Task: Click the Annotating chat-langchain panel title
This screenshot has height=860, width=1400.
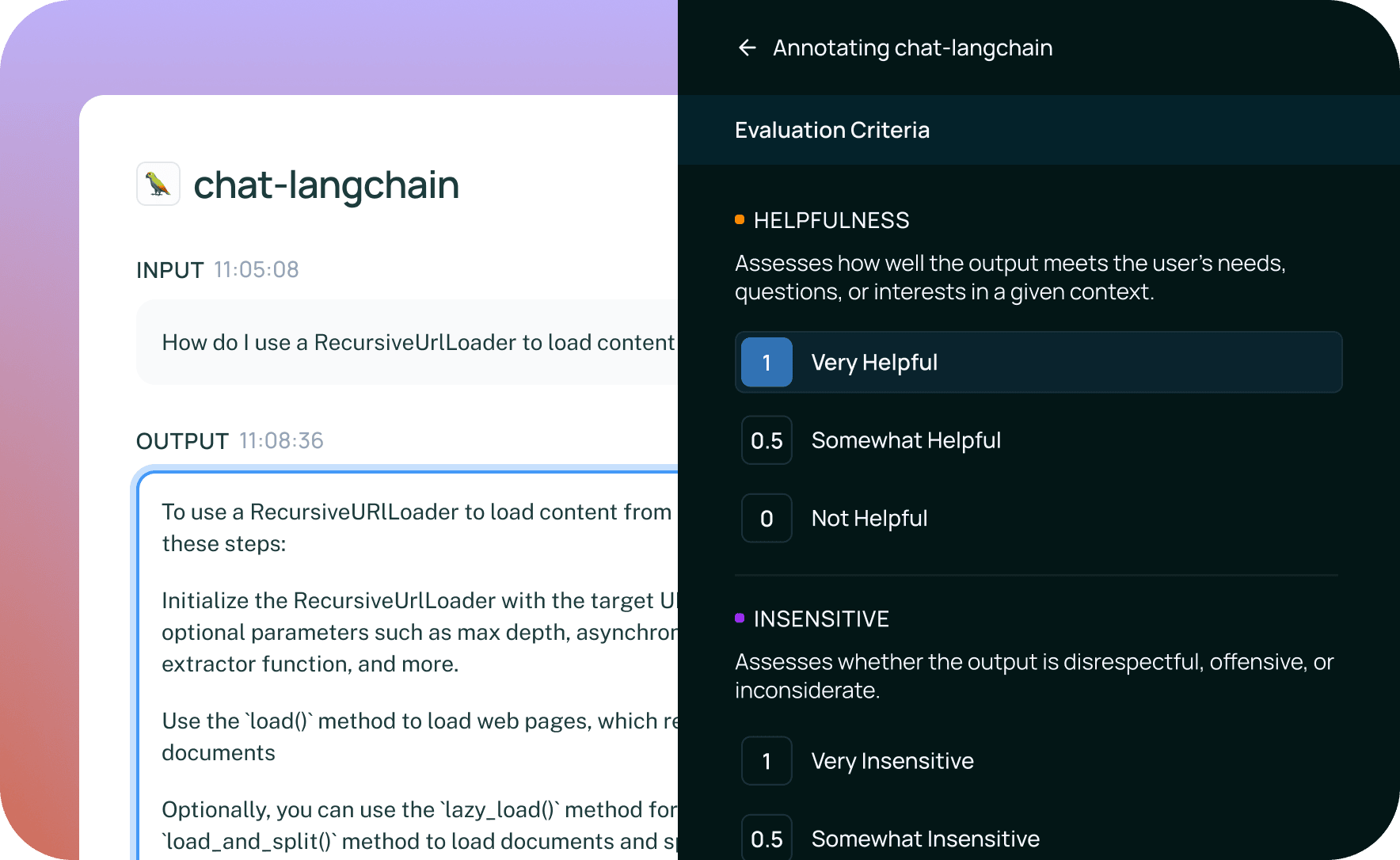Action: coord(912,48)
